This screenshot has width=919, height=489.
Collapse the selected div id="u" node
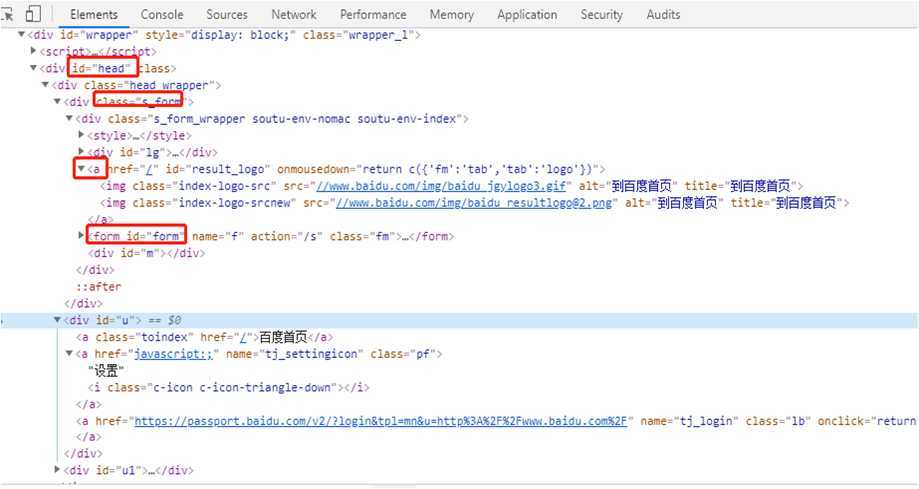(x=57, y=320)
